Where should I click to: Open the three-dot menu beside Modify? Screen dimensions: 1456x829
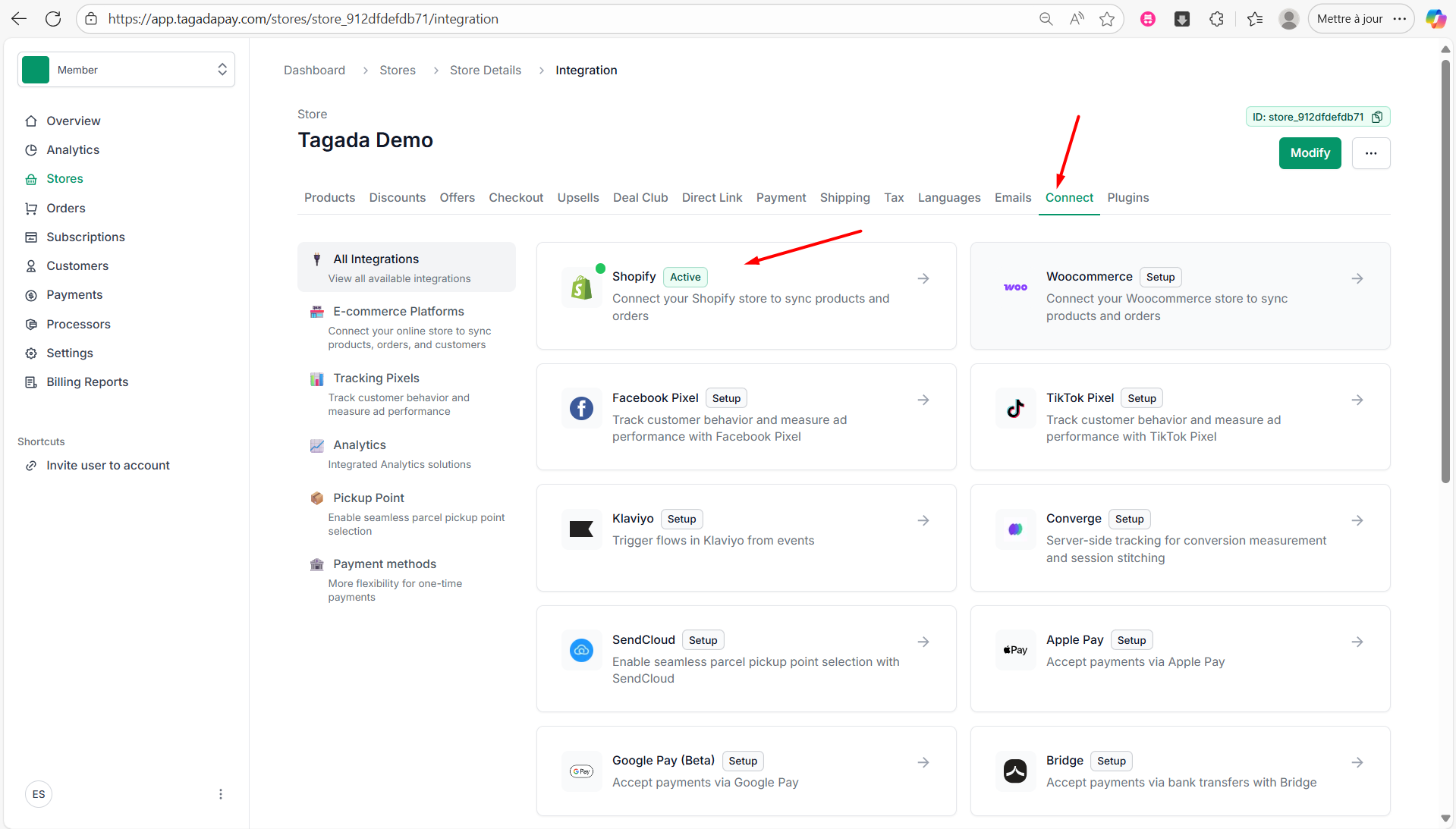coord(1370,153)
